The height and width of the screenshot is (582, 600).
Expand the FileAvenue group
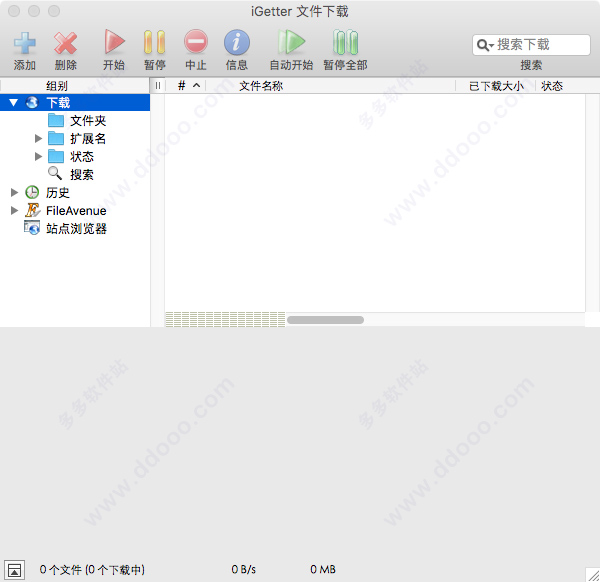pos(14,210)
